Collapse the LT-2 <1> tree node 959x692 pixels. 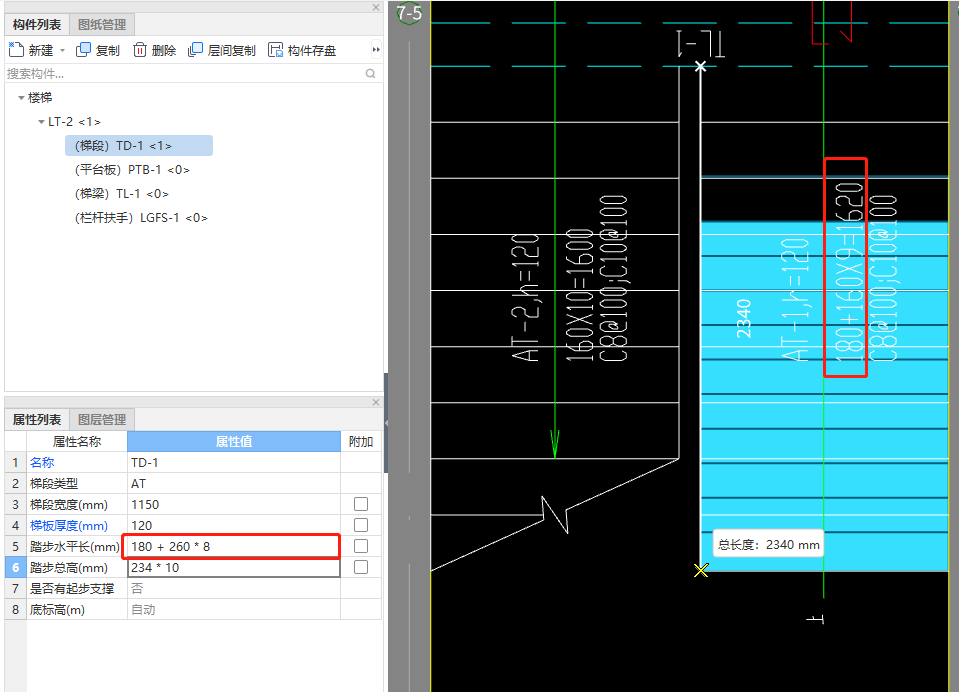point(41,122)
